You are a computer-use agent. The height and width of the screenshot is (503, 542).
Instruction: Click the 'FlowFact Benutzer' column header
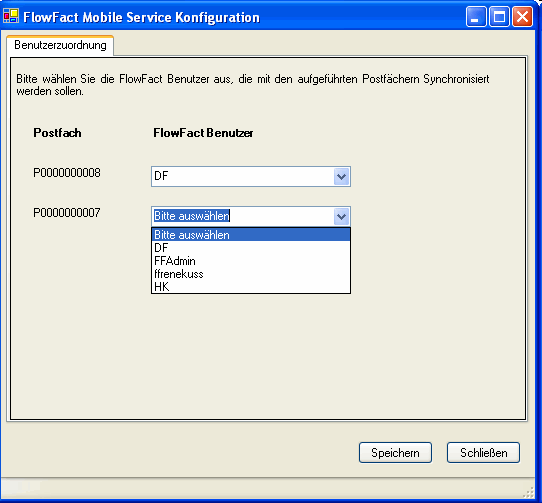203,133
